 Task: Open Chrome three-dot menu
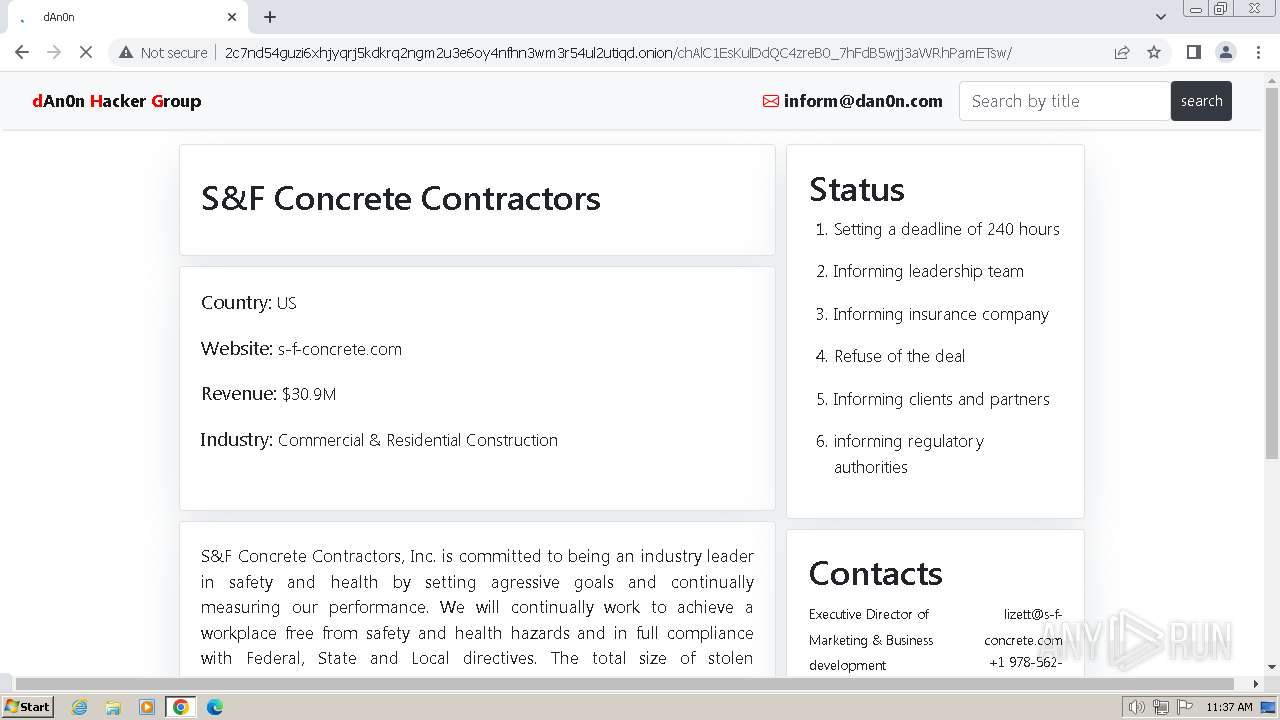[1258, 52]
